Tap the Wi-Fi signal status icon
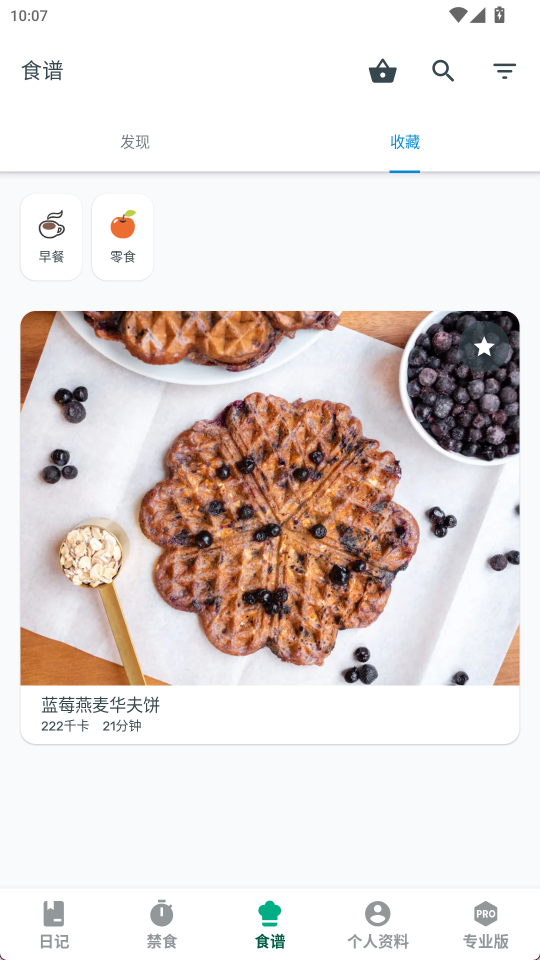 [x=457, y=15]
